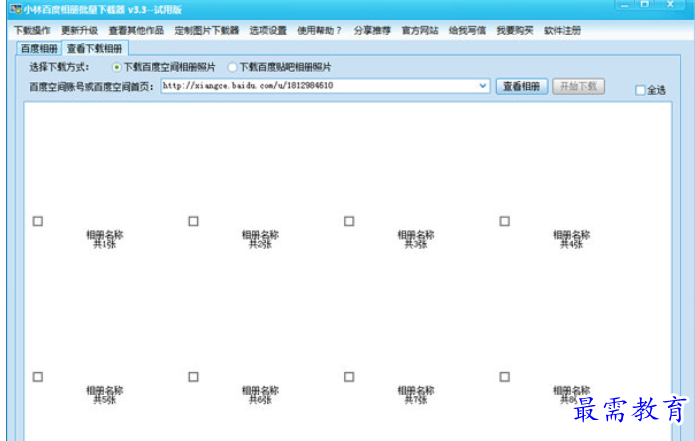Screen dimensions: 695x441
Task: Switch to the 查看下载相册 tab
Action: [x=94, y=48]
